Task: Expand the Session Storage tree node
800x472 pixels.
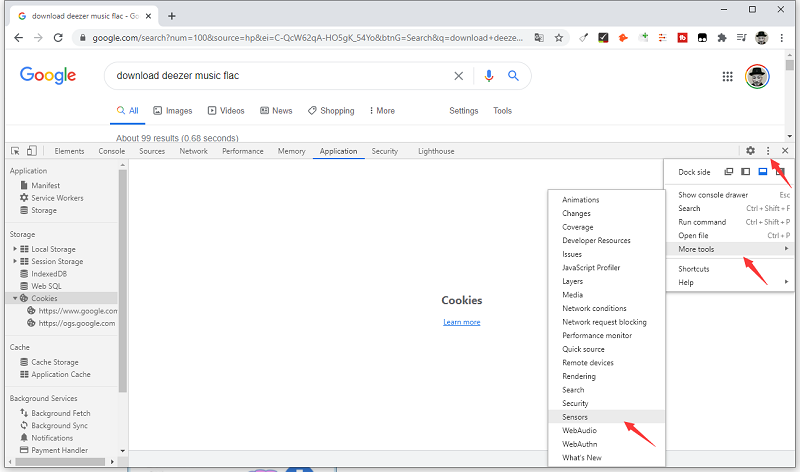Action: [x=15, y=262]
